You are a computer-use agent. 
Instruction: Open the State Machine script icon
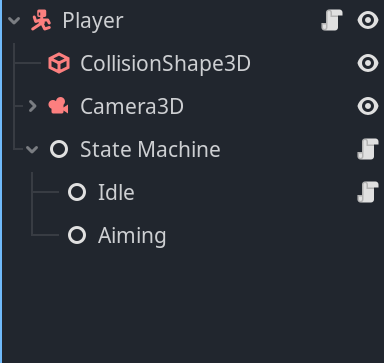point(368,149)
